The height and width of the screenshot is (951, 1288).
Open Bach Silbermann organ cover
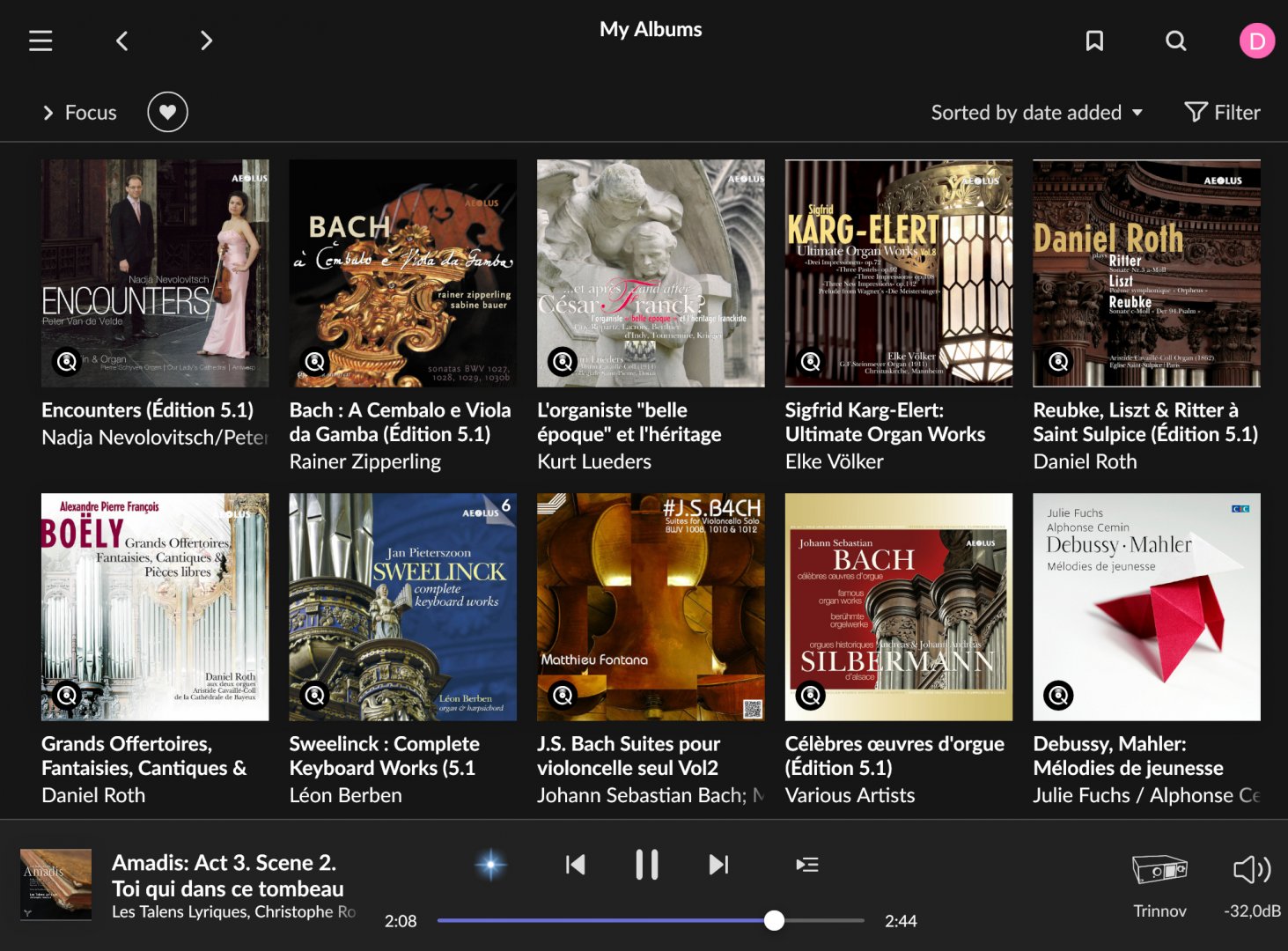(899, 607)
